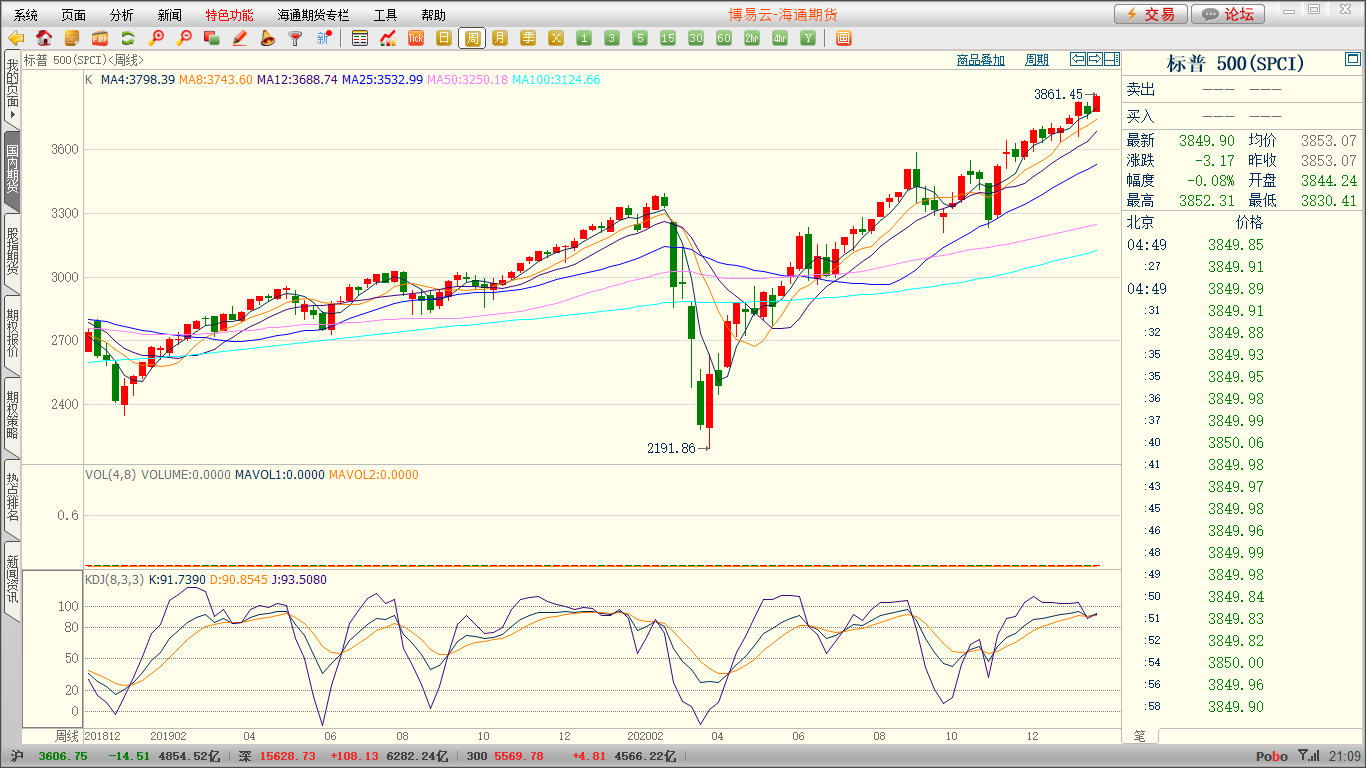Image resolution: width=1366 pixels, height=768 pixels.
Task: Open the 帮助 menu
Action: (x=434, y=15)
